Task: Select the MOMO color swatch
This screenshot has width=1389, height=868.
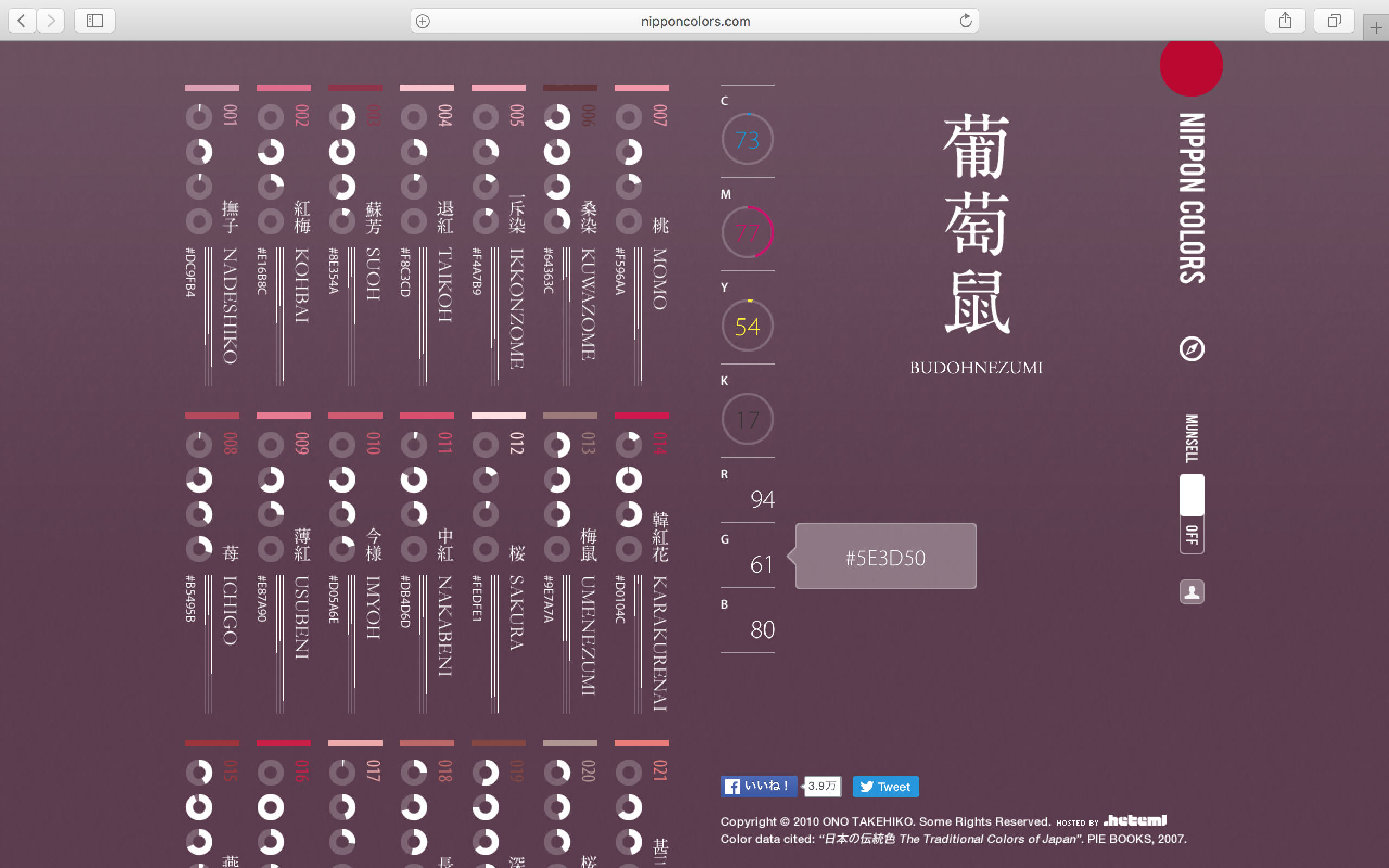Action: click(641, 87)
